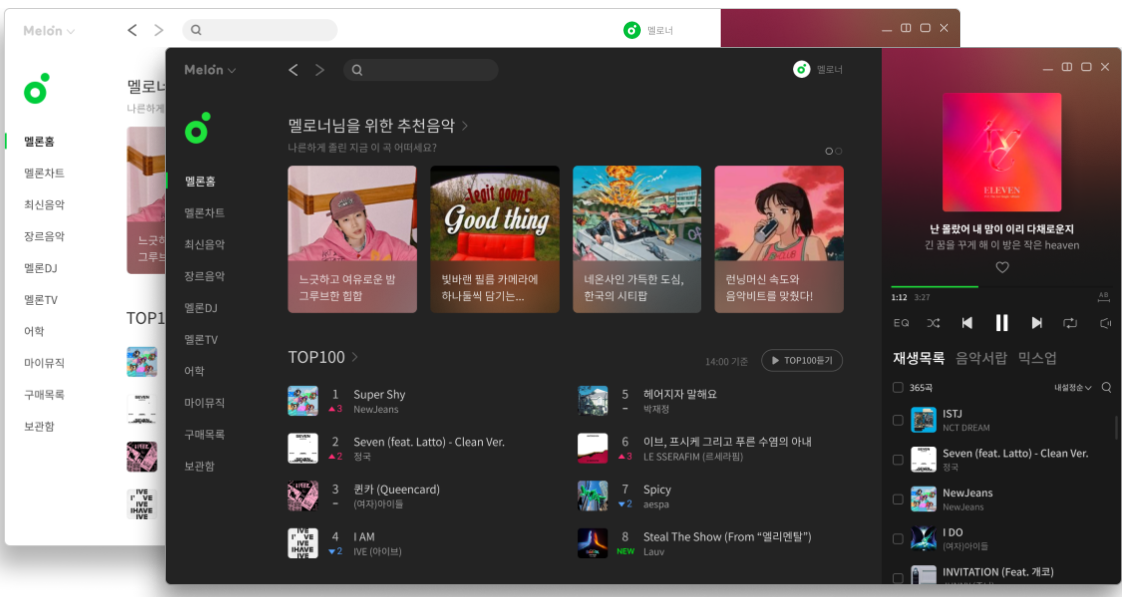
Task: Toggle shuffle playback
Action: (933, 323)
